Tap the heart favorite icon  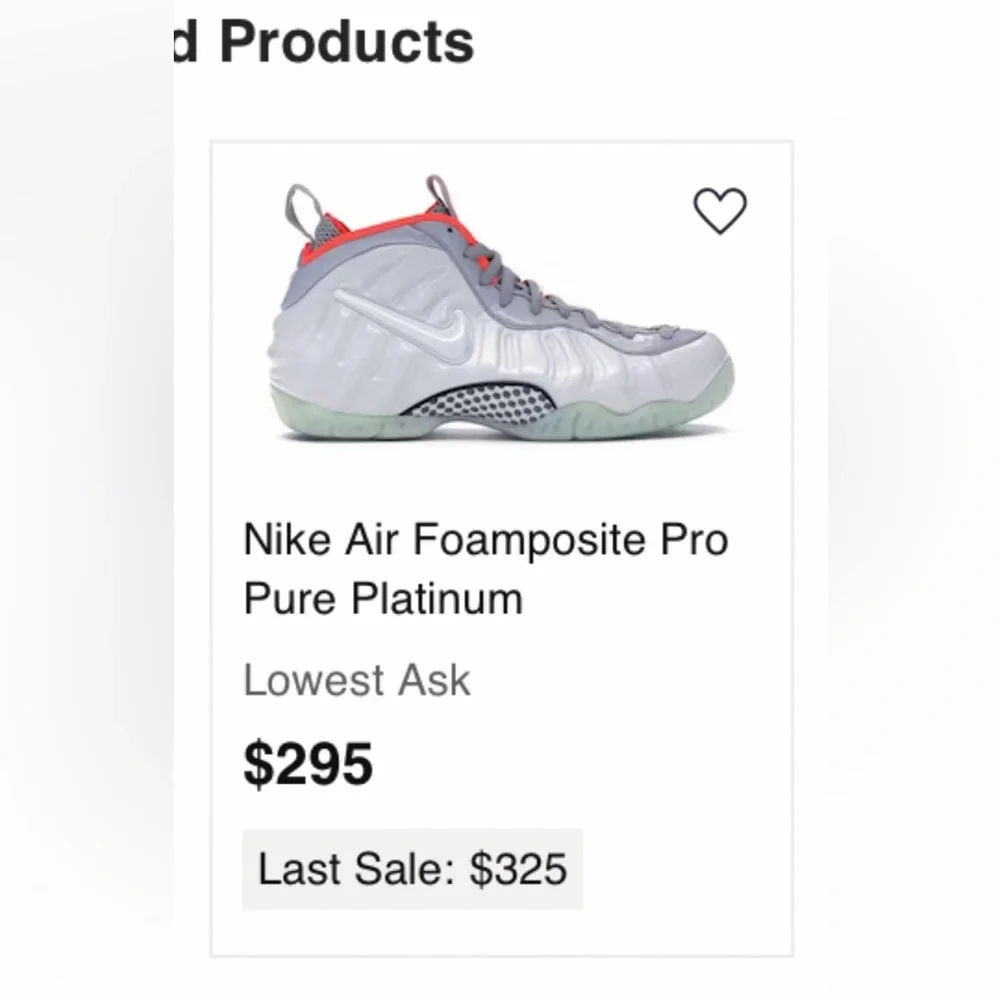(x=720, y=211)
